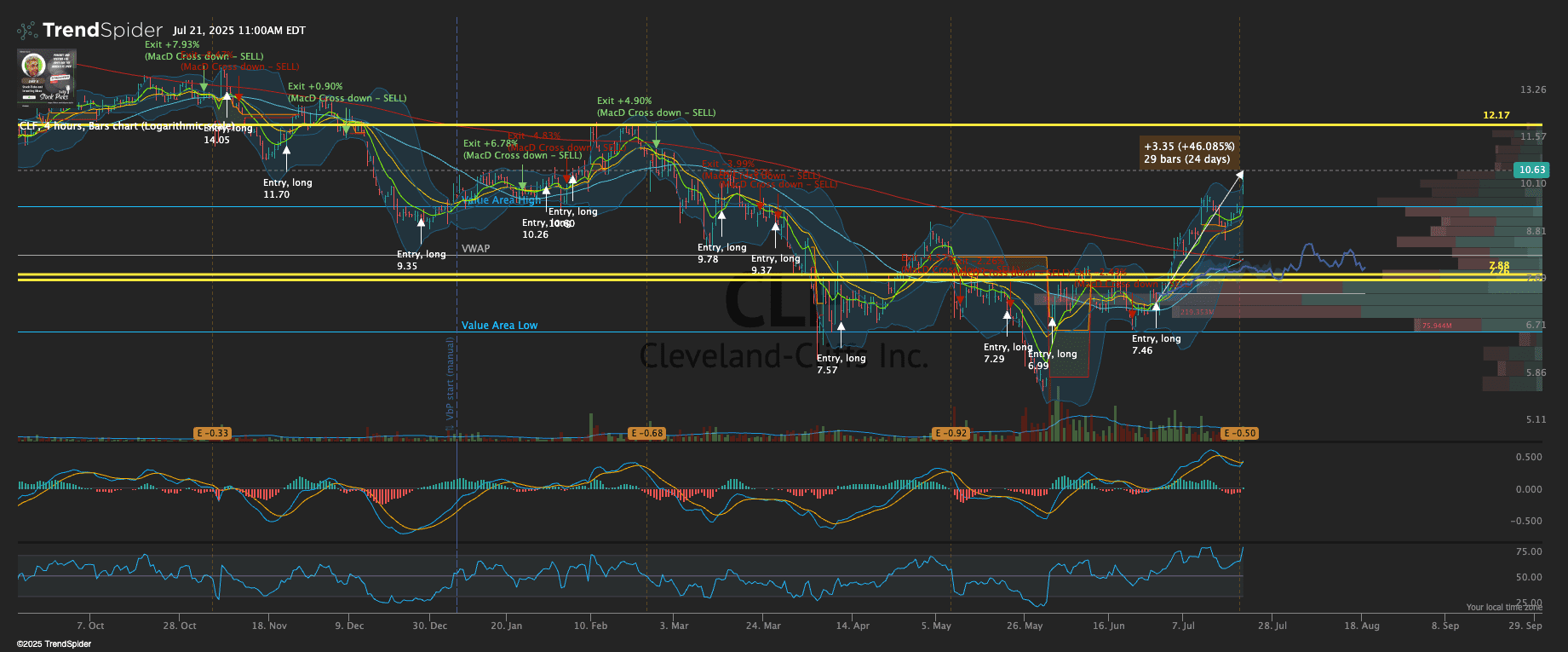
Task: Select the 18. Aug date axis label
Action: [1362, 626]
